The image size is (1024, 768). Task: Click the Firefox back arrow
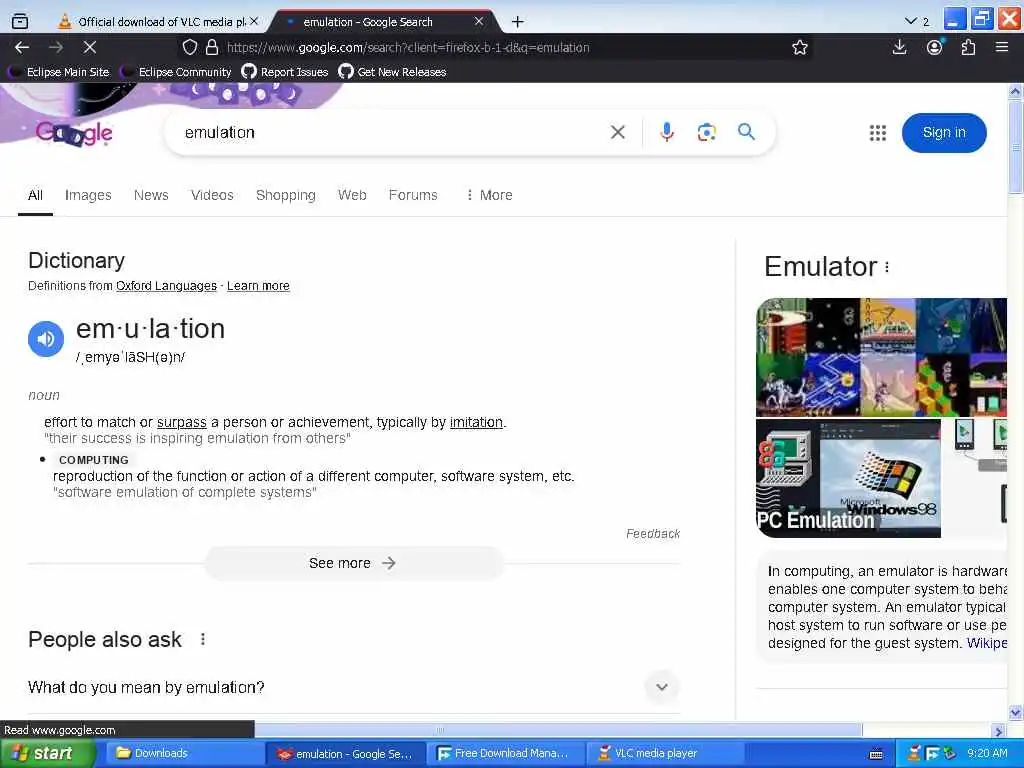[x=22, y=47]
